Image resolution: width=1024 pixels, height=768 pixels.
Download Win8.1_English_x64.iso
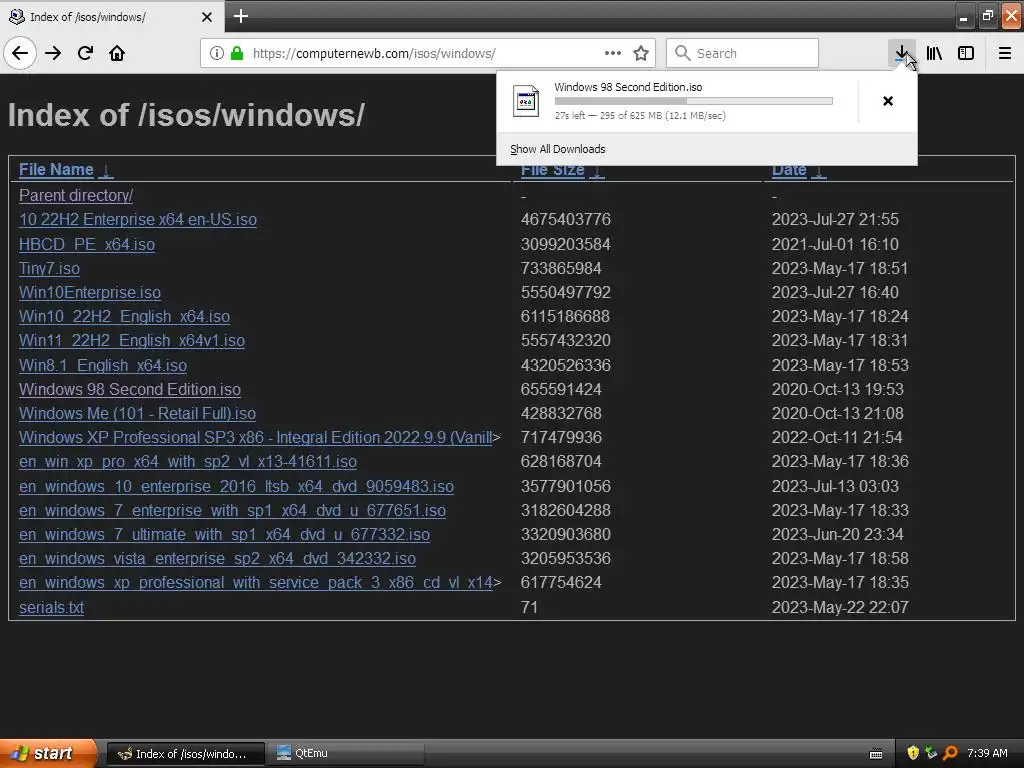click(x=103, y=365)
